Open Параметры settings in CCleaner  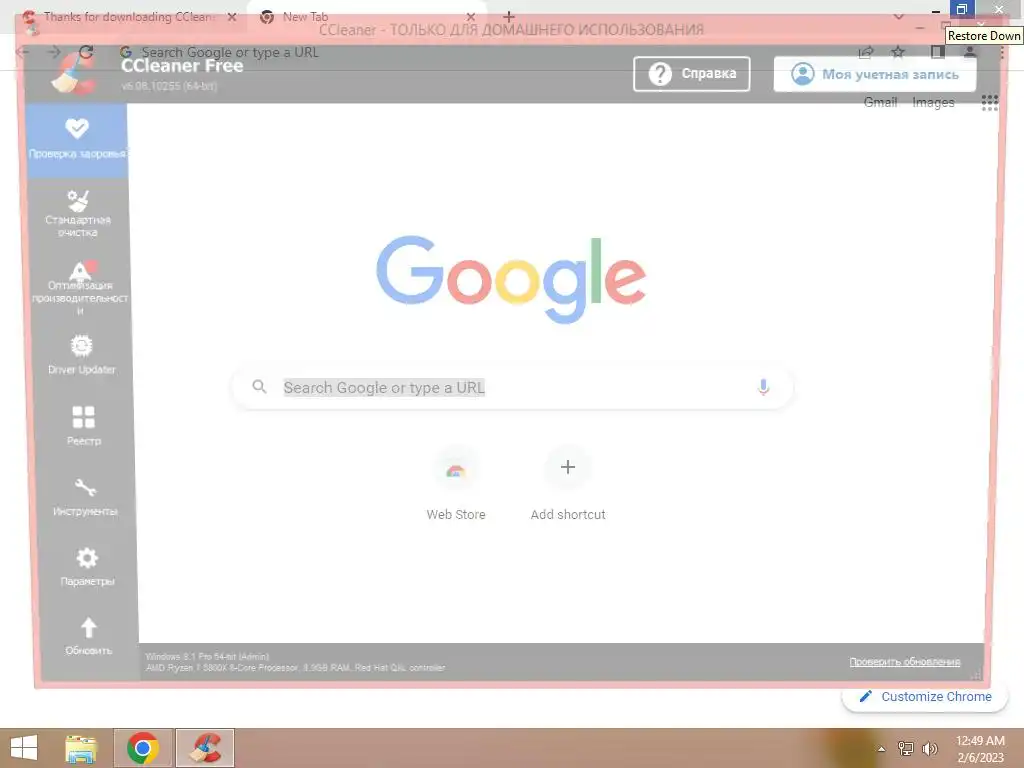click(87, 567)
